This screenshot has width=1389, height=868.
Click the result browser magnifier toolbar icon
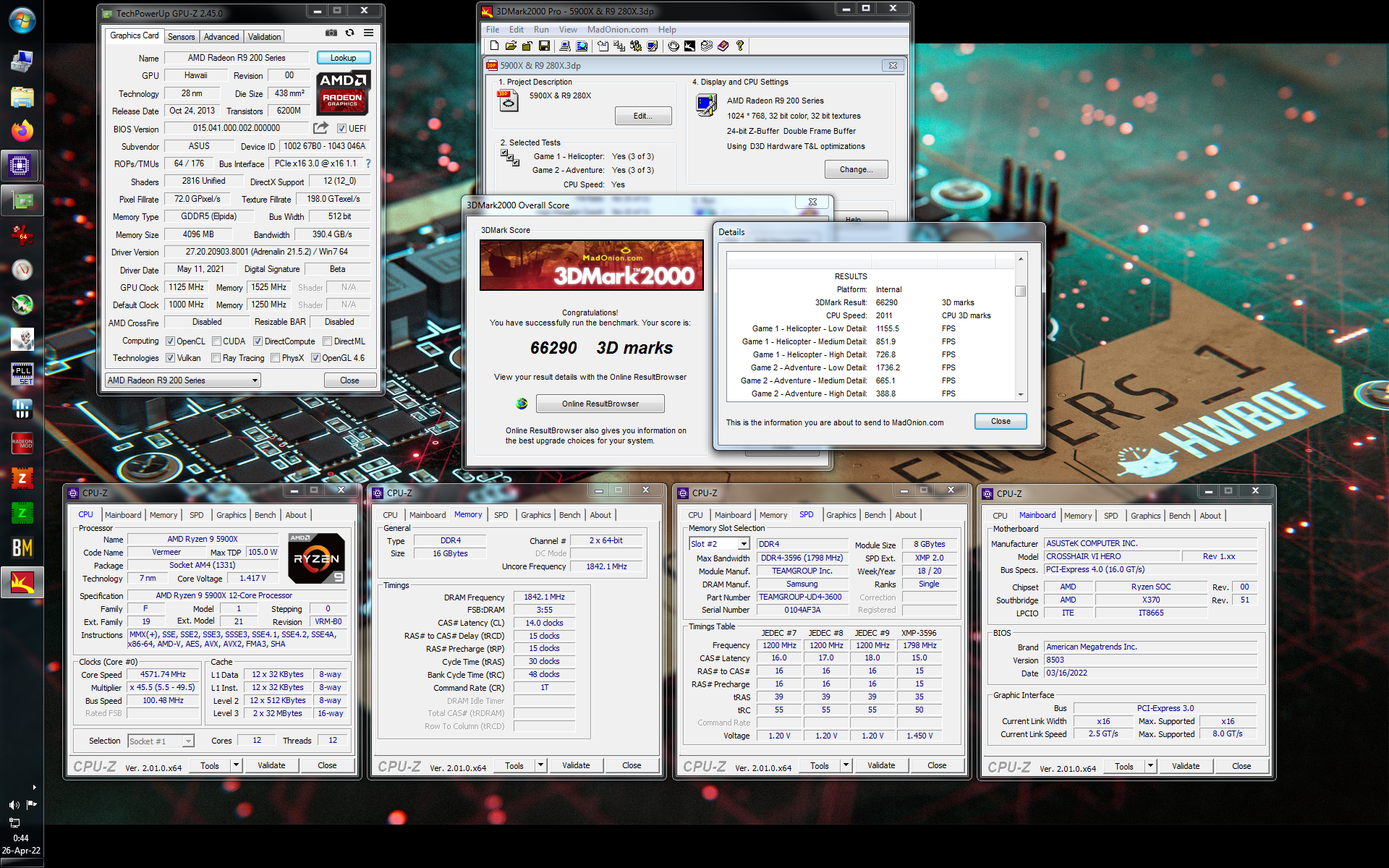tap(582, 46)
